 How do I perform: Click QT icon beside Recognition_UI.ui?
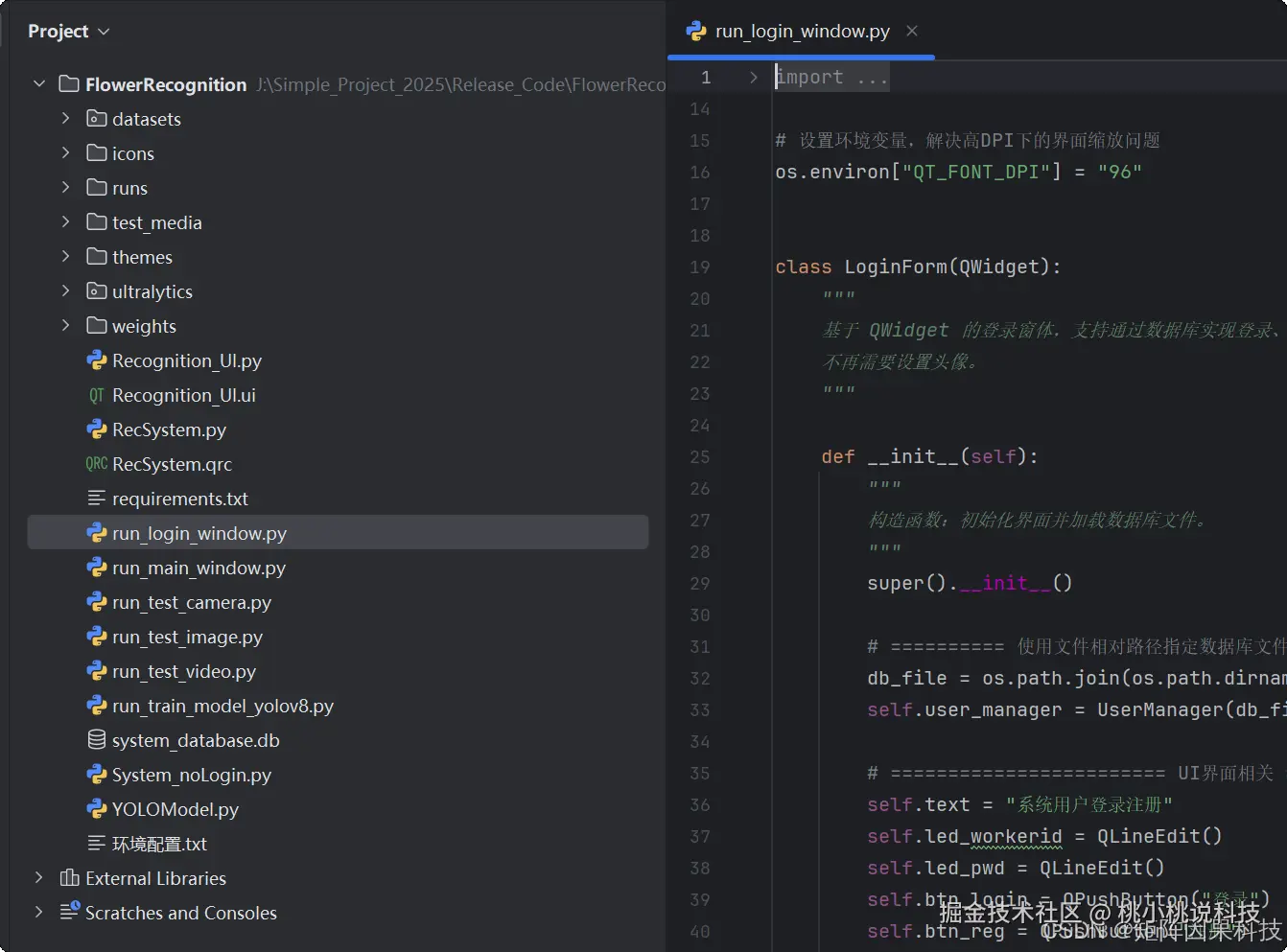tap(96, 395)
